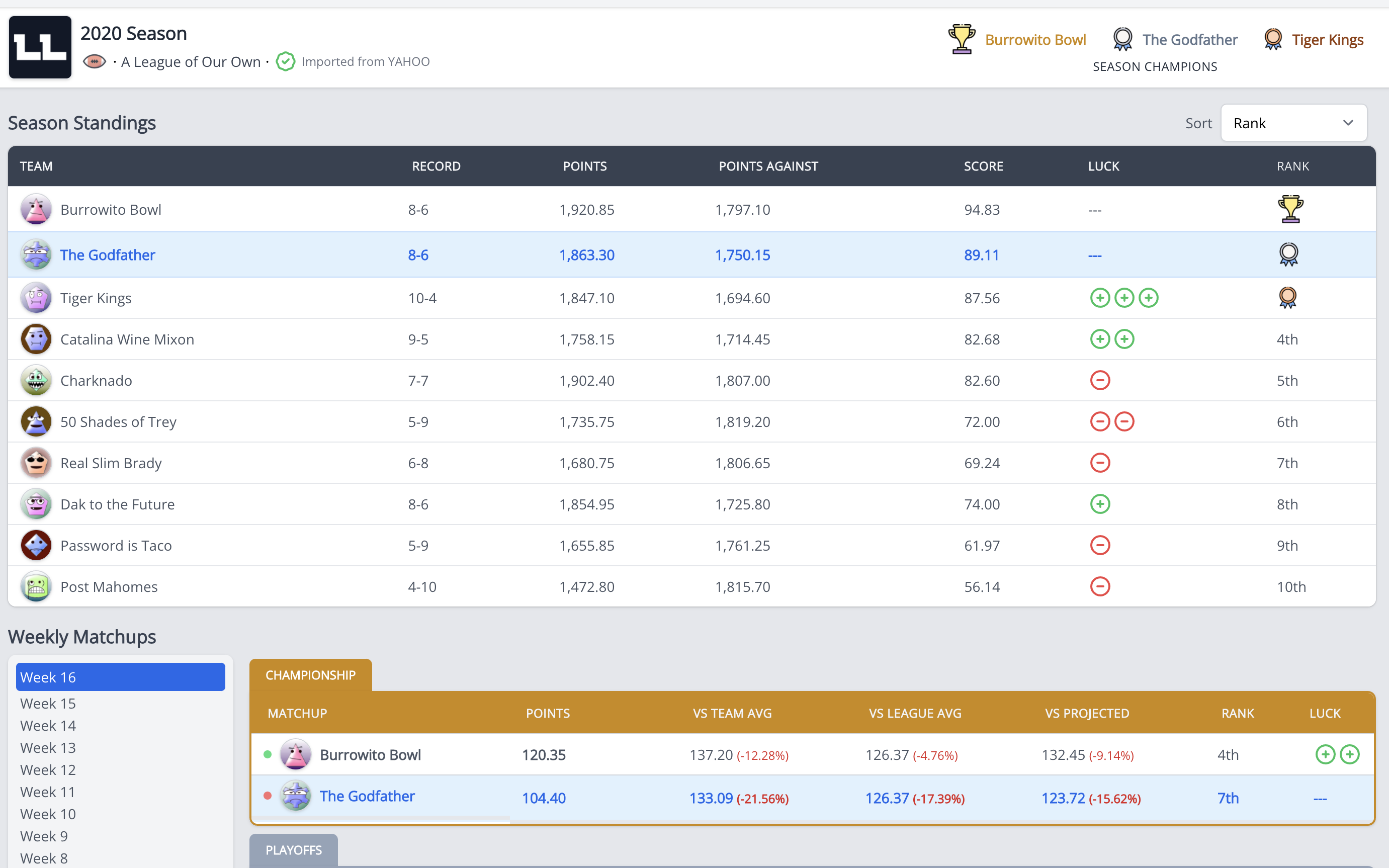Click Charknado team avatar
Image resolution: width=1389 pixels, height=868 pixels.
tap(36, 381)
